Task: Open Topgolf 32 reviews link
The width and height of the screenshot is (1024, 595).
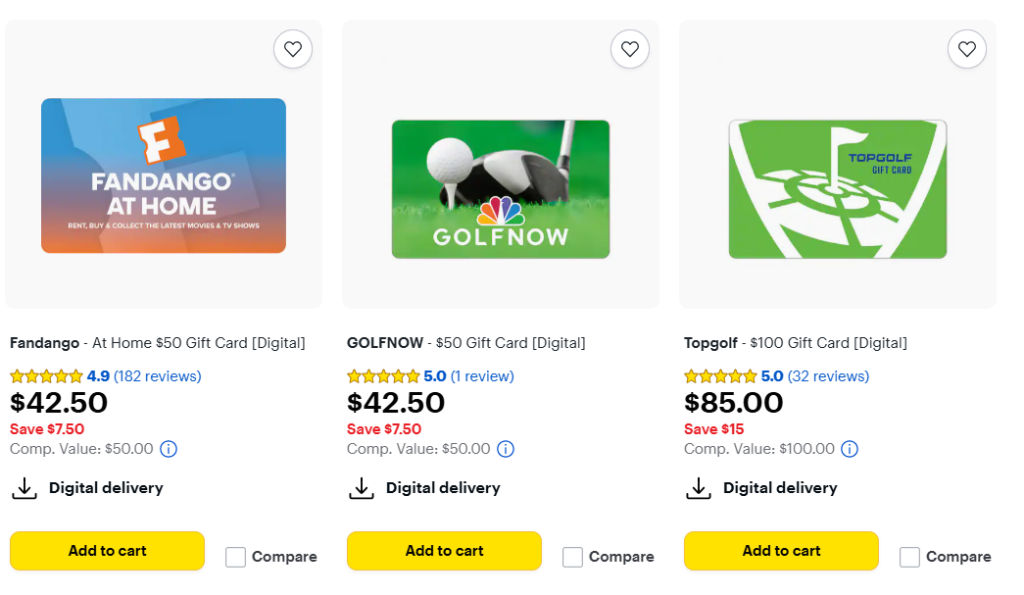Action: click(x=828, y=376)
